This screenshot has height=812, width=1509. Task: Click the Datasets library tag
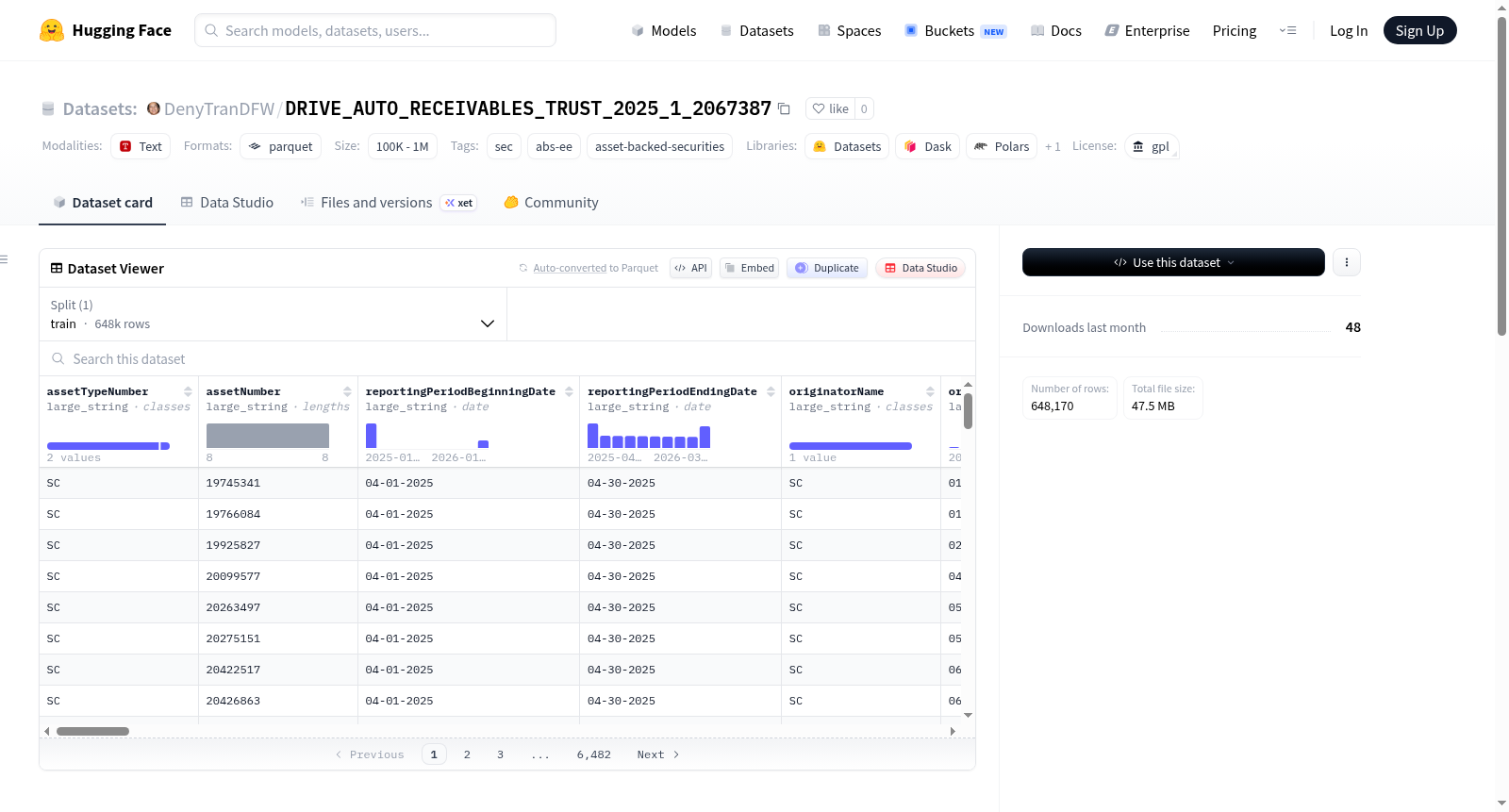(847, 146)
